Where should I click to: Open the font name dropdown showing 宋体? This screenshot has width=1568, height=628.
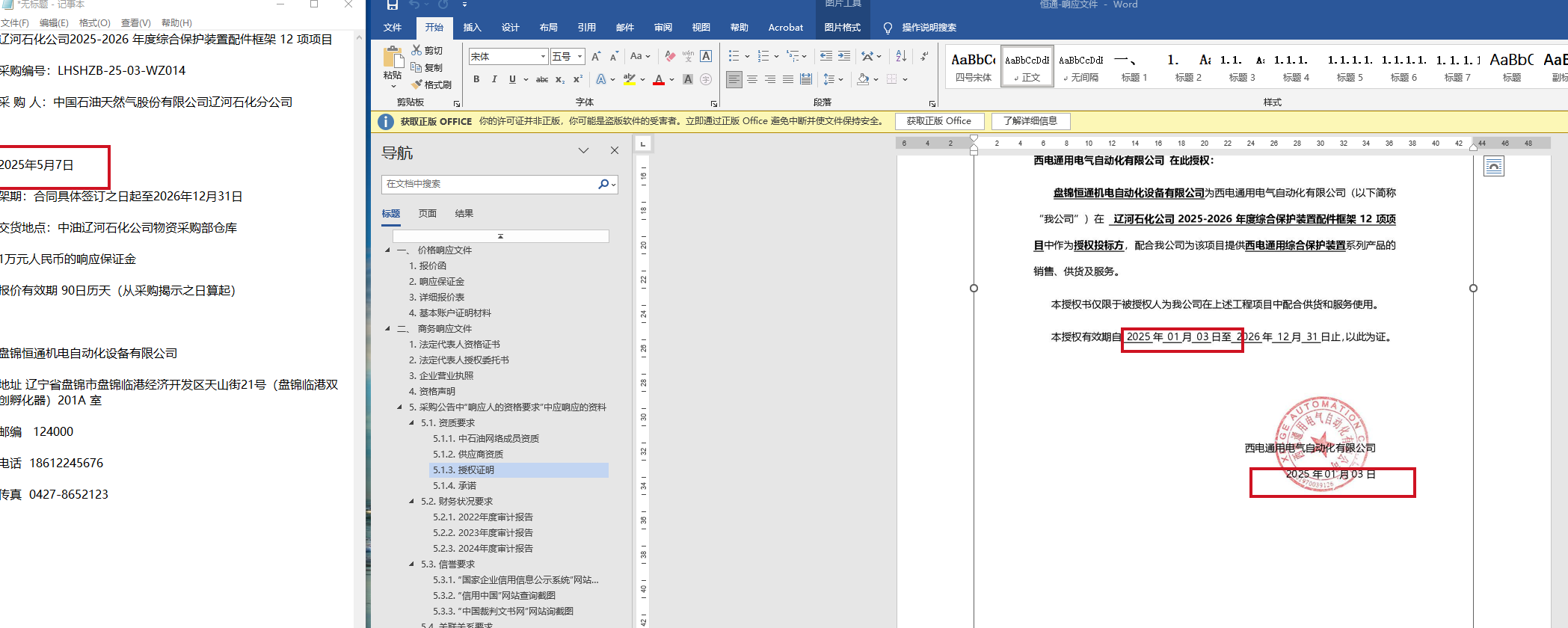point(543,57)
